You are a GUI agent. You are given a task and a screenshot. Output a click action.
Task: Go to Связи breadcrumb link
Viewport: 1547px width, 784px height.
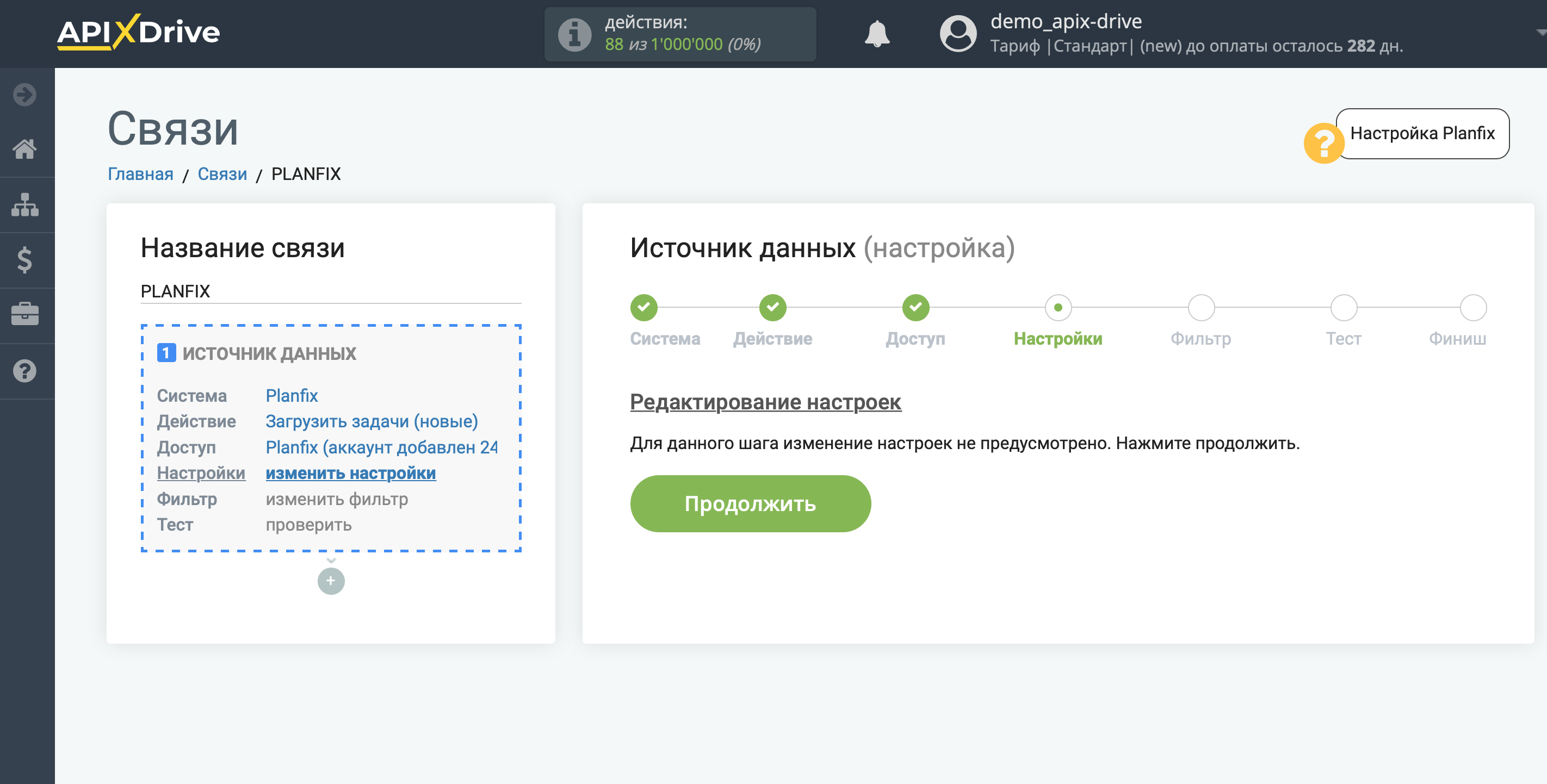tap(222, 174)
